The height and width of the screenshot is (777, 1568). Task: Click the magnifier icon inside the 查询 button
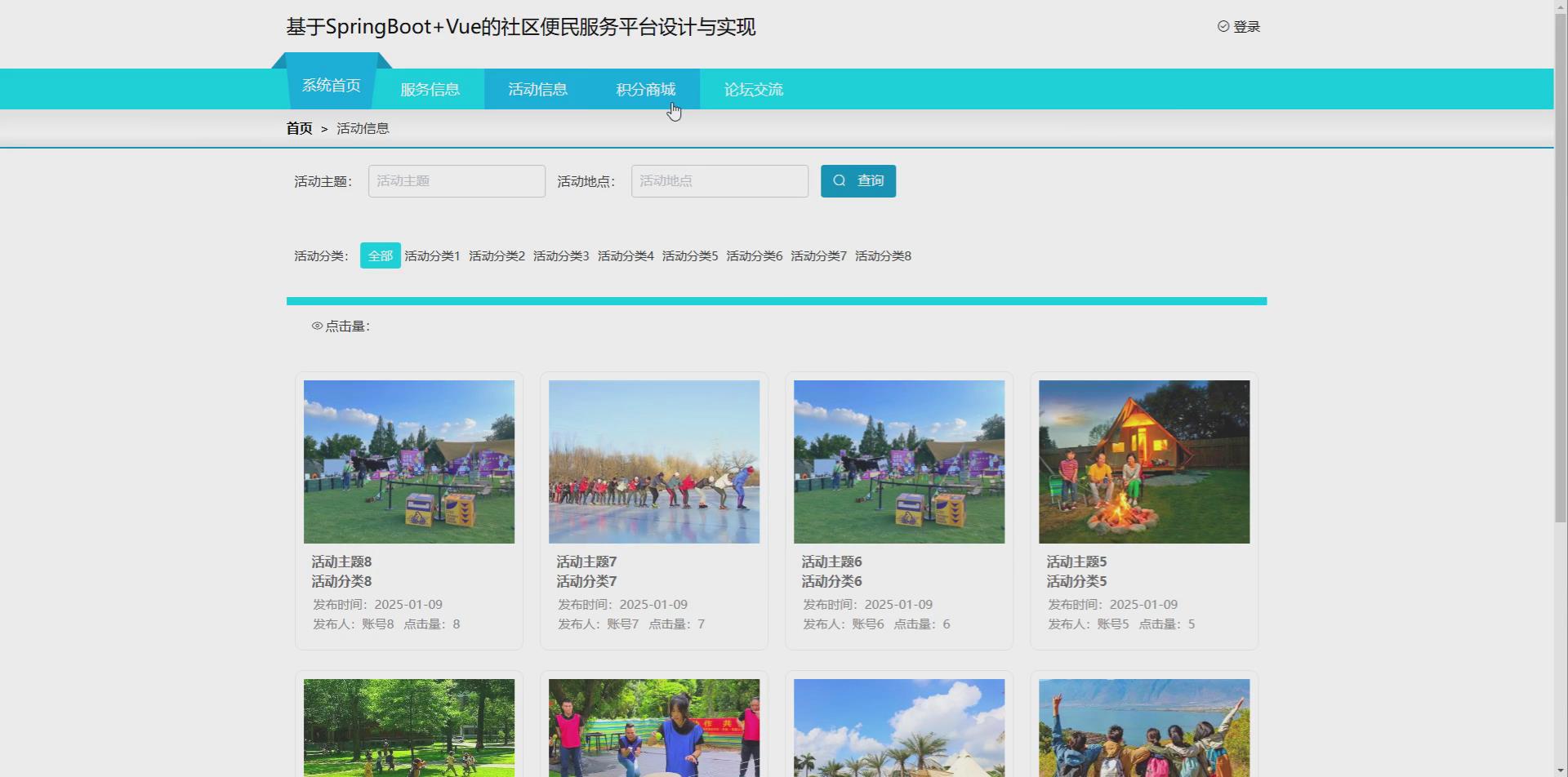[x=840, y=180]
